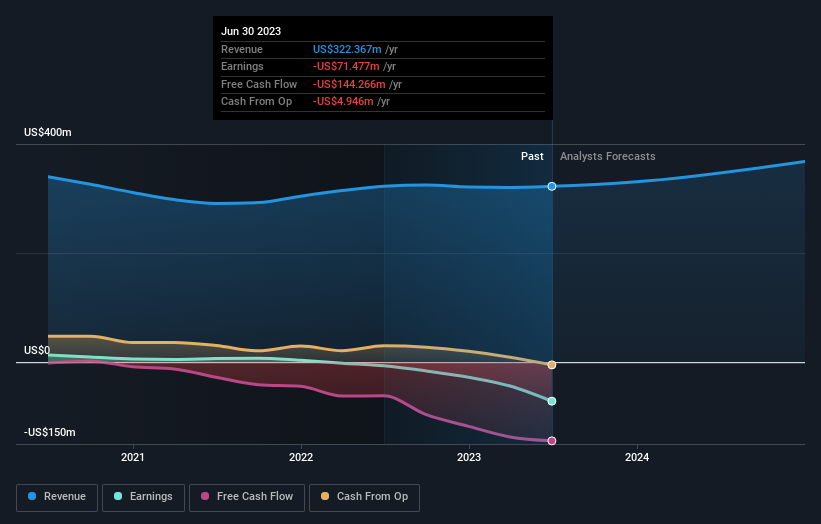This screenshot has width=821, height=524.
Task: Click the Earnings row label in tooltip
Action: coord(242,66)
